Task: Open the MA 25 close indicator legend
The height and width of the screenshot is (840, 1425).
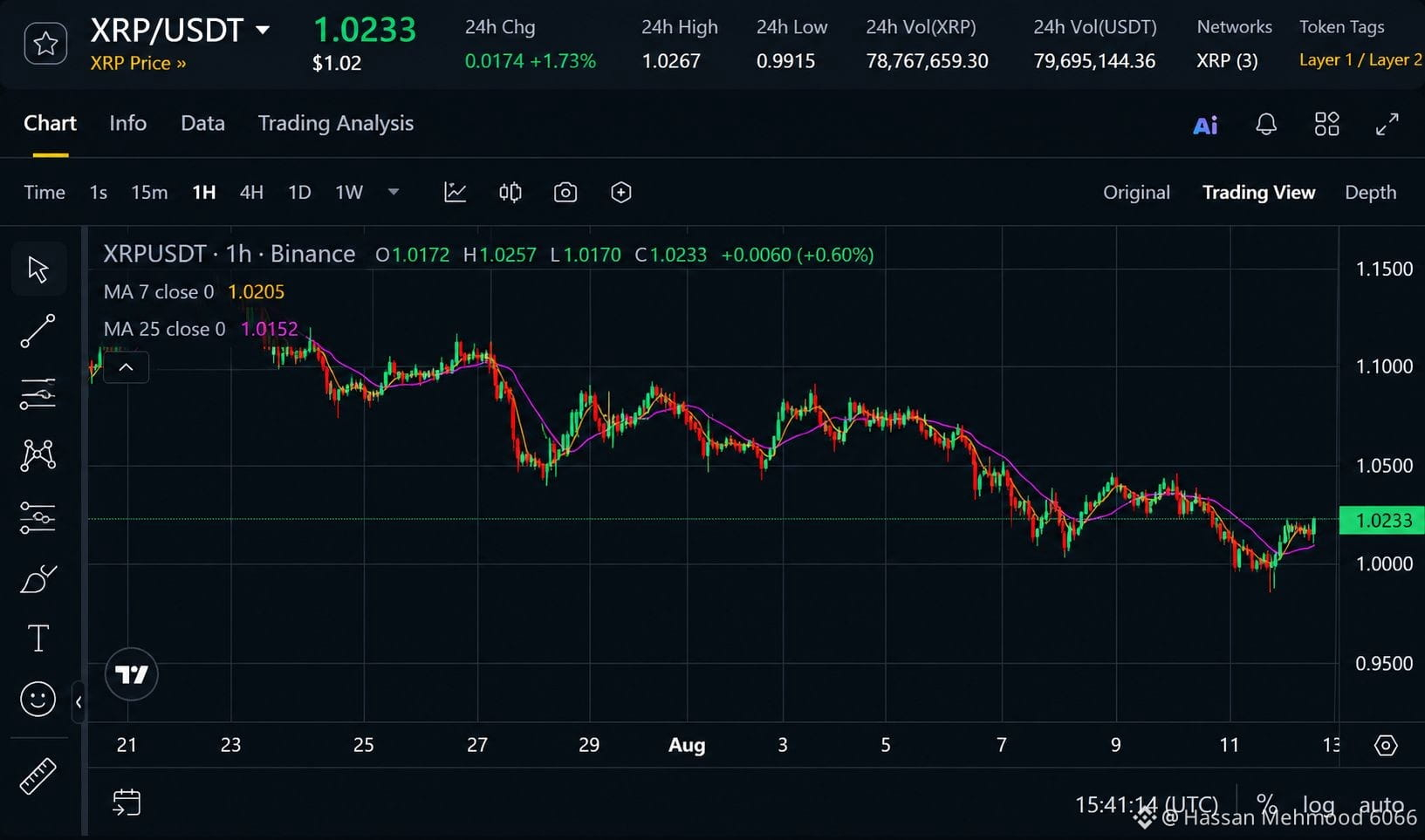Action: click(201, 329)
